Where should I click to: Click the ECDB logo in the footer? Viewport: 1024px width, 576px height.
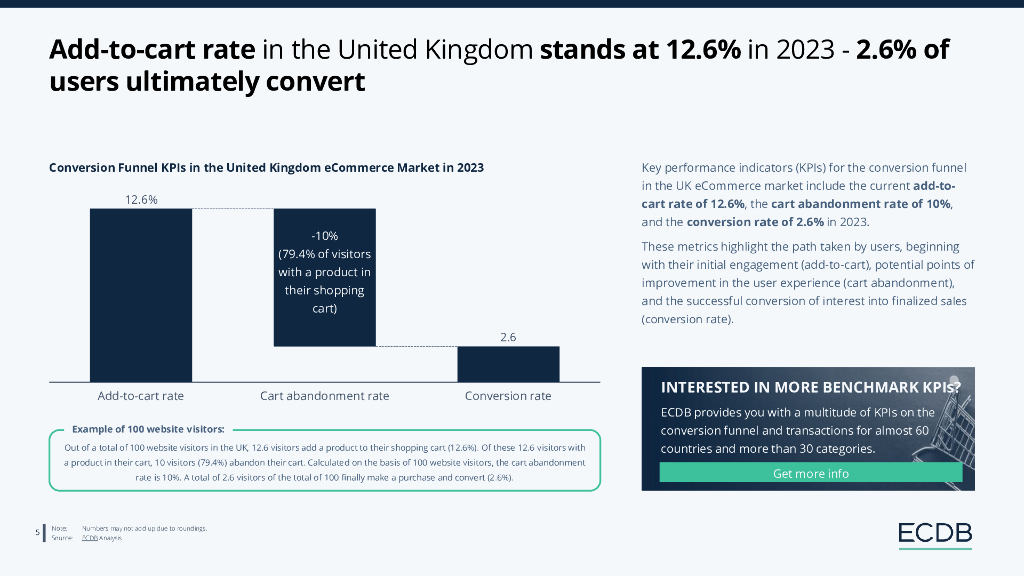[x=934, y=534]
